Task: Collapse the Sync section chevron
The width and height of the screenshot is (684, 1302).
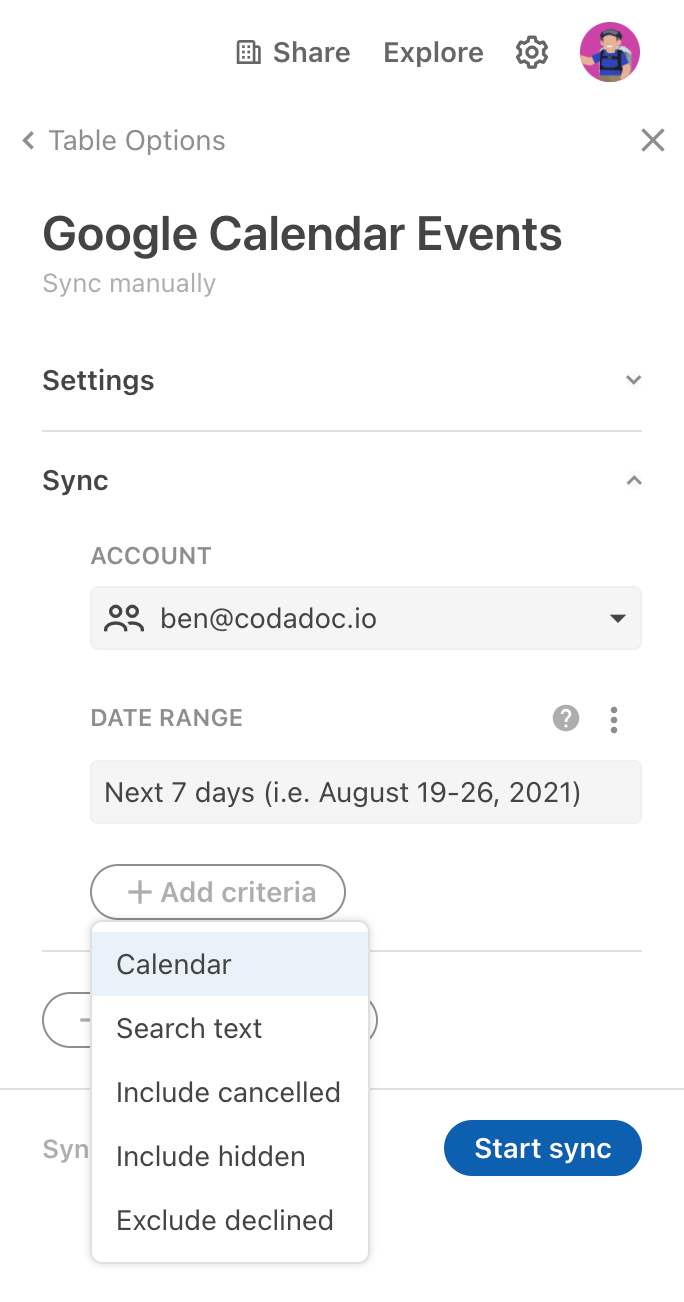Action: pos(633,480)
